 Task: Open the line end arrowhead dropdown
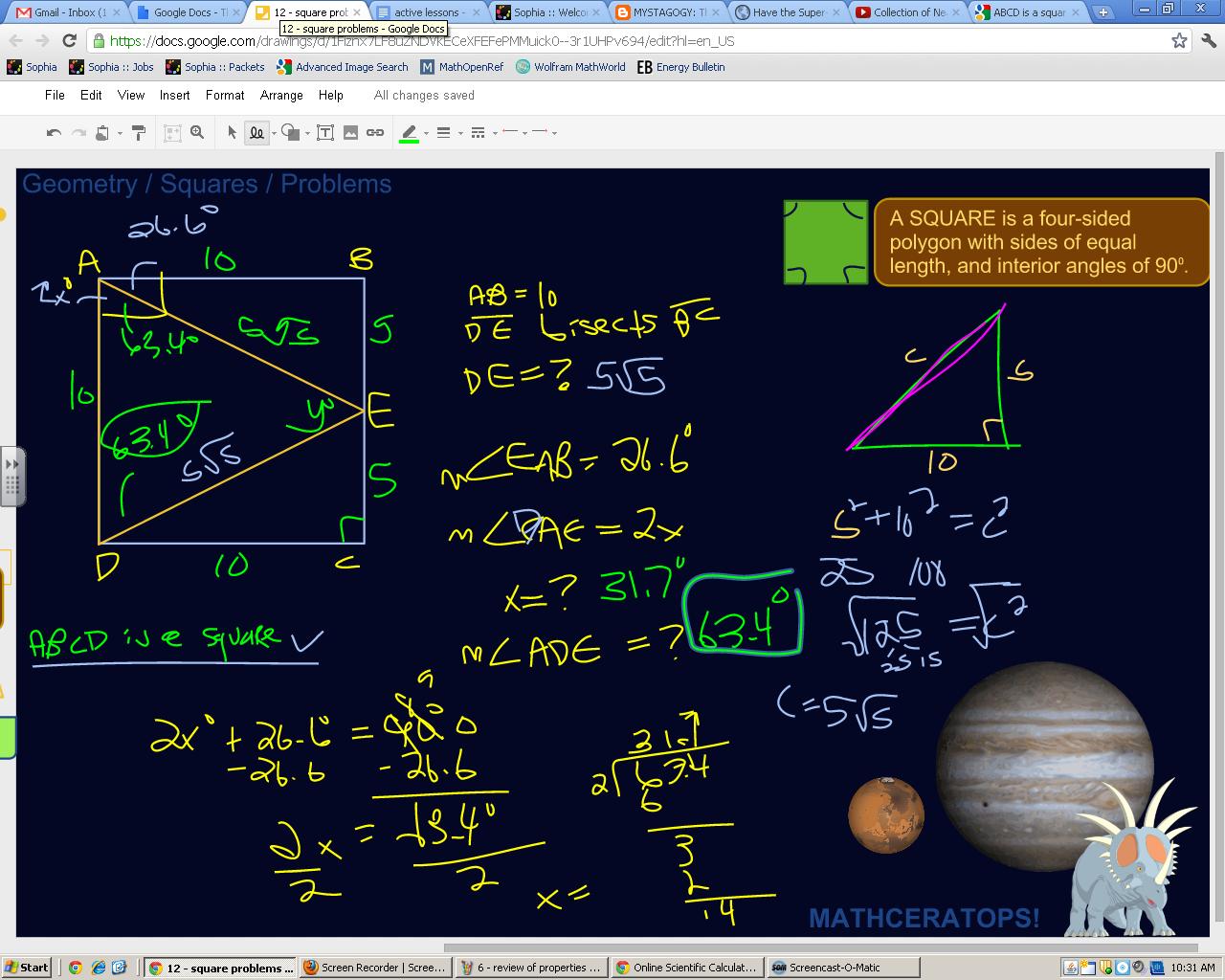tap(544, 133)
